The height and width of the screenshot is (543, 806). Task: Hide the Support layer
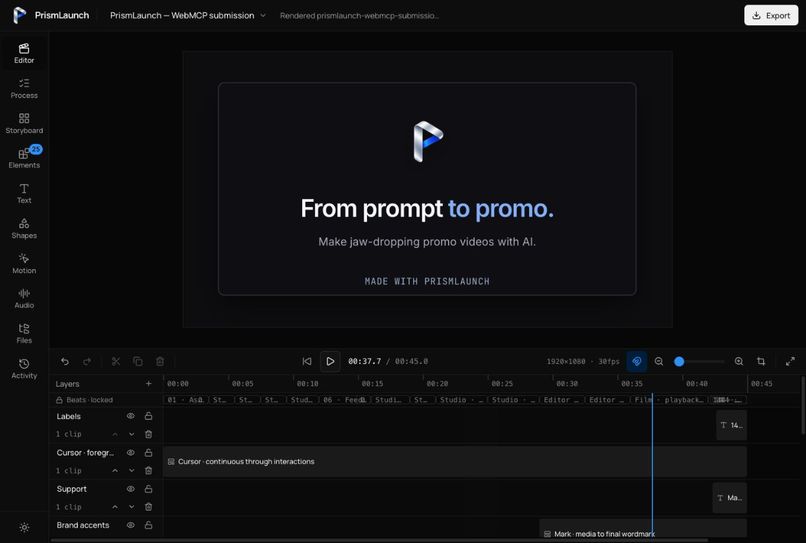pyautogui.click(x=131, y=489)
